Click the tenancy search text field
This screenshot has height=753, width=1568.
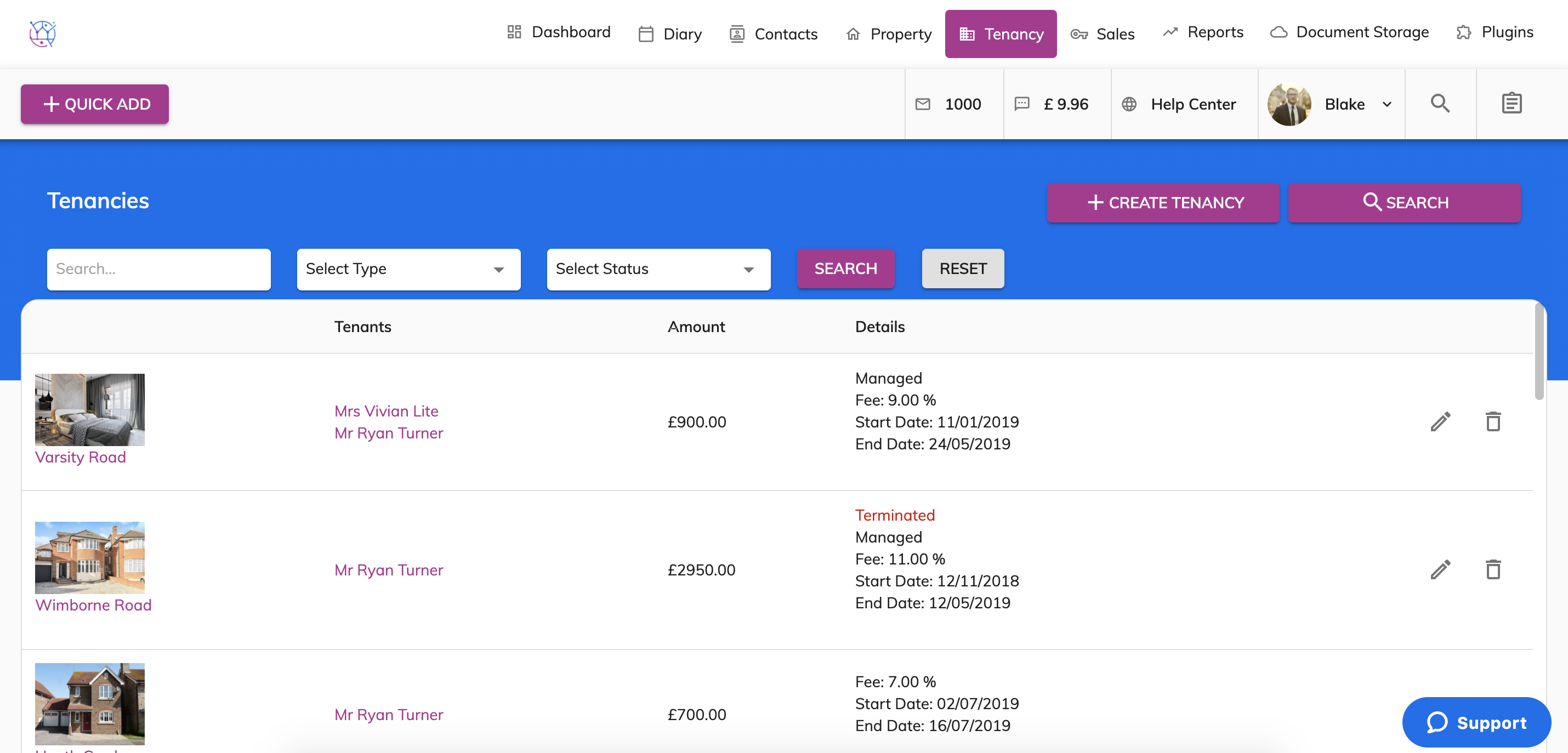(158, 269)
